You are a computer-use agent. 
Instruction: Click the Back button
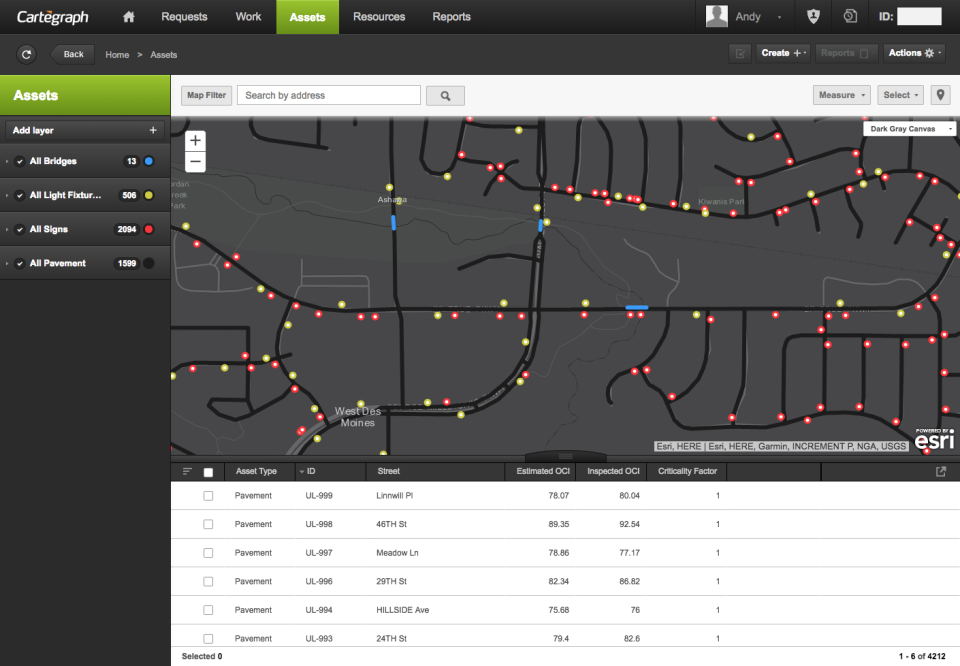tap(71, 54)
